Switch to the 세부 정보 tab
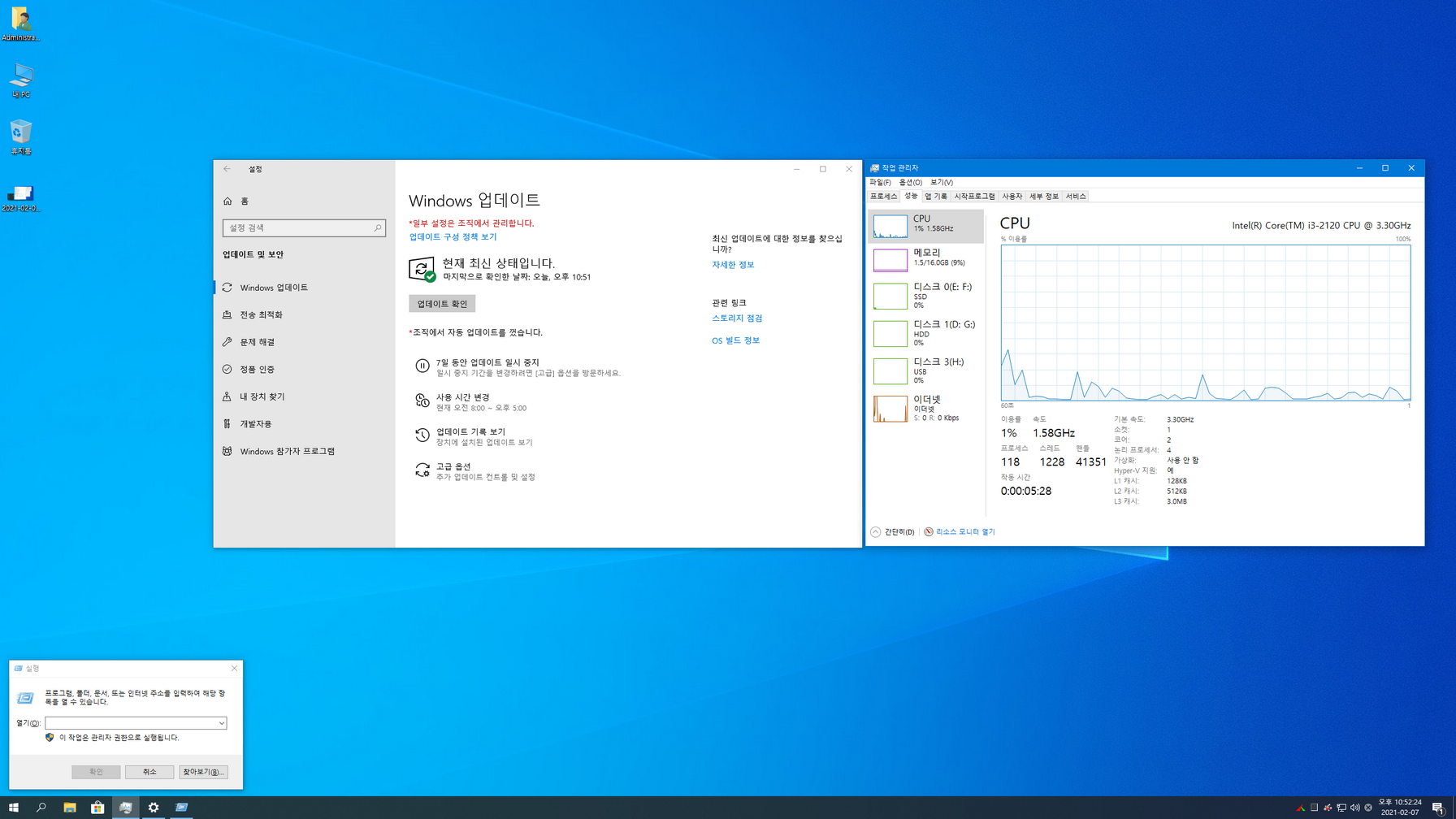 pos(1044,197)
